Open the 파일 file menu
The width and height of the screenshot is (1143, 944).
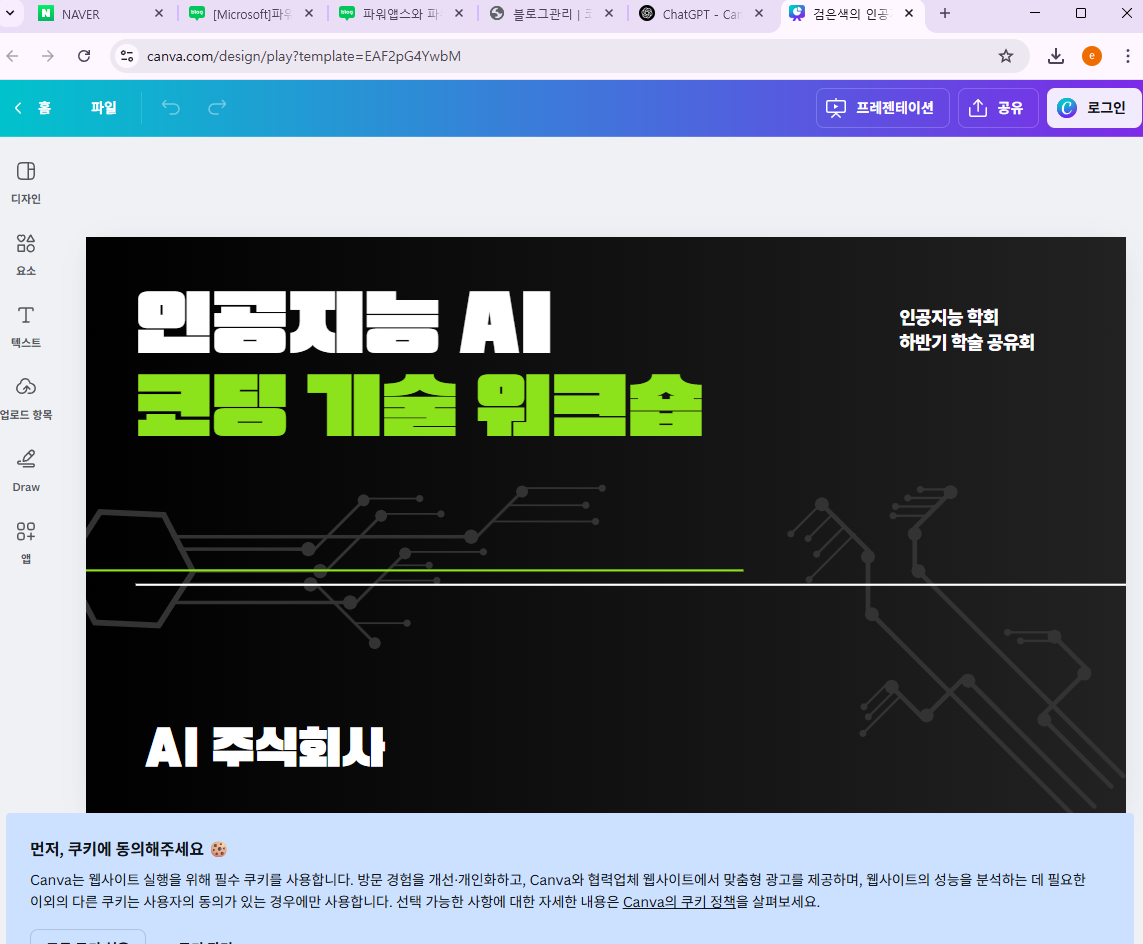coord(104,108)
